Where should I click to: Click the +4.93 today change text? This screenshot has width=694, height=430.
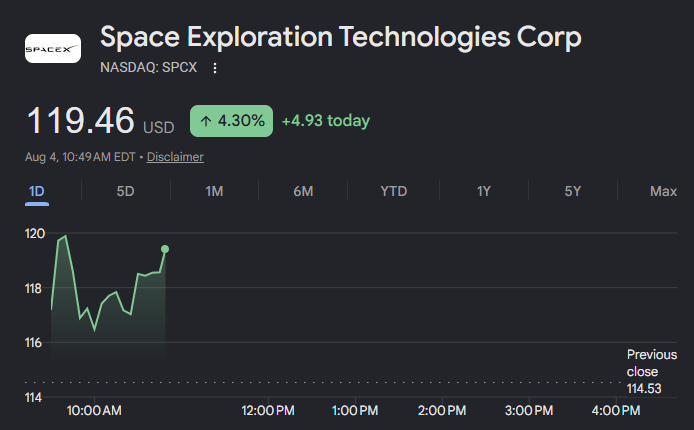326,121
